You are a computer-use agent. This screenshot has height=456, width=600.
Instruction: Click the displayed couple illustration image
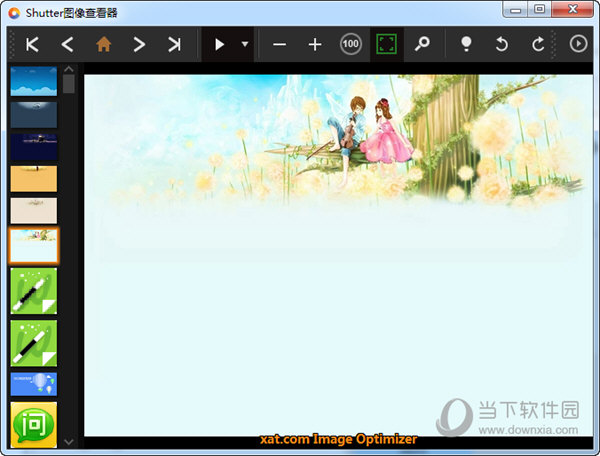point(339,256)
